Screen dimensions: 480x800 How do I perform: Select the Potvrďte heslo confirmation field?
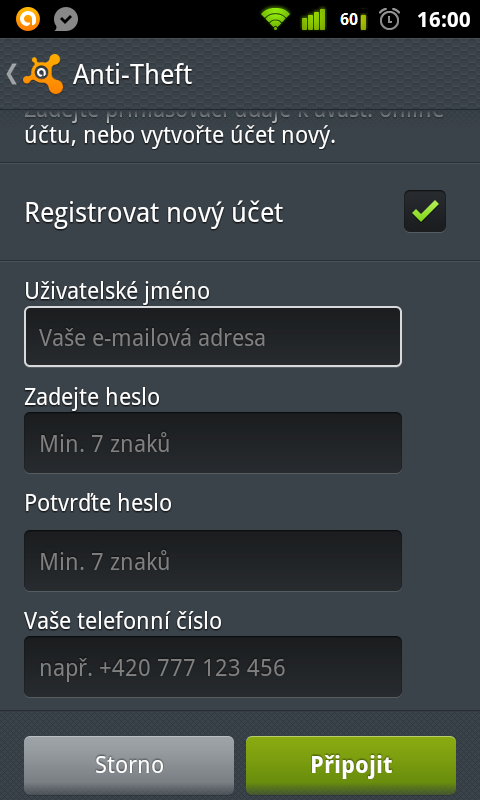coord(213,561)
